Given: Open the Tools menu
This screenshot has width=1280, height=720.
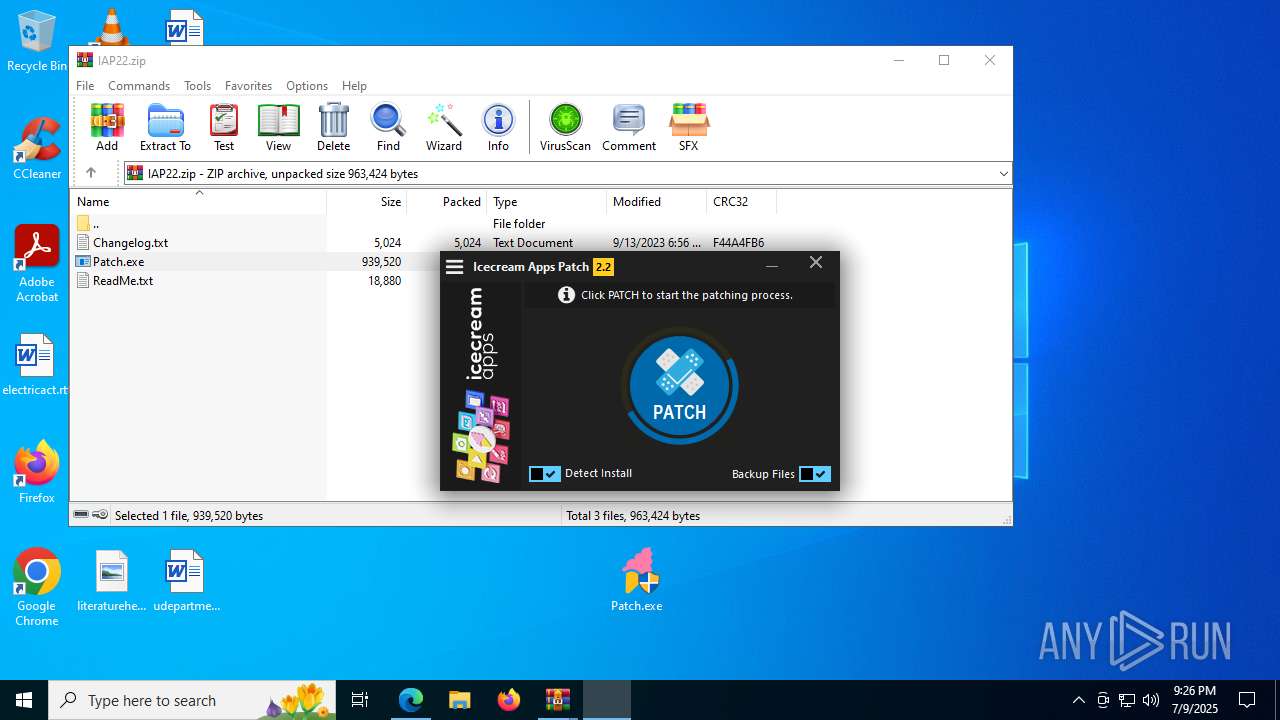Looking at the screenshot, I should [x=197, y=86].
